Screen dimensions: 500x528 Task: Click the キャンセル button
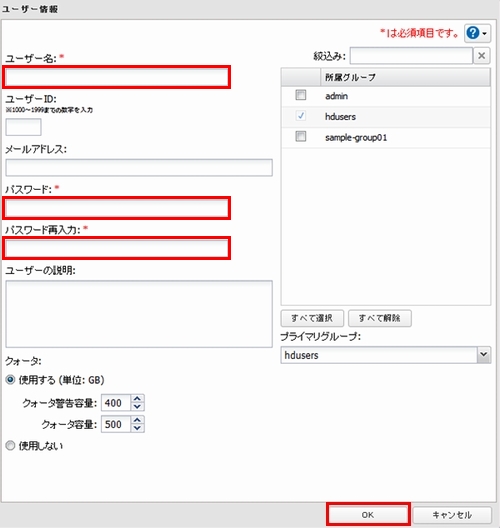click(452, 515)
